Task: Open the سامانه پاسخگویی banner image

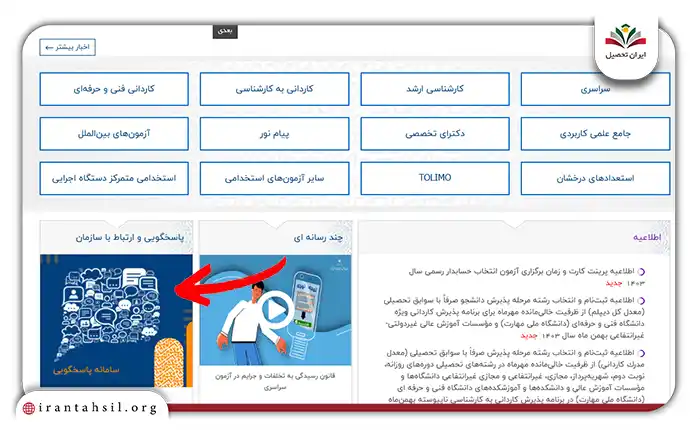Action: pyautogui.click(x=116, y=321)
